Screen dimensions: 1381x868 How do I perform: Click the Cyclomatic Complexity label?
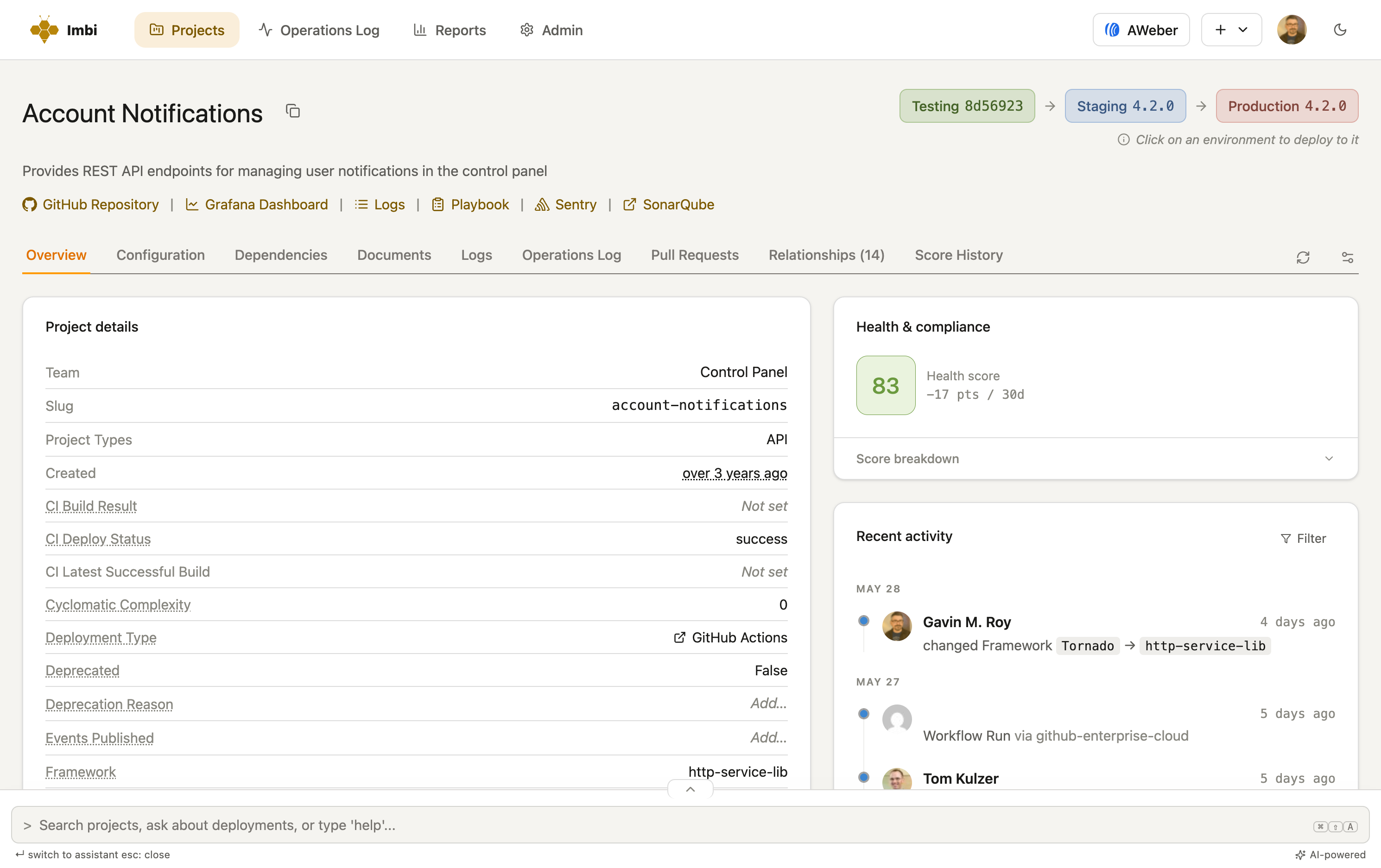118,605
